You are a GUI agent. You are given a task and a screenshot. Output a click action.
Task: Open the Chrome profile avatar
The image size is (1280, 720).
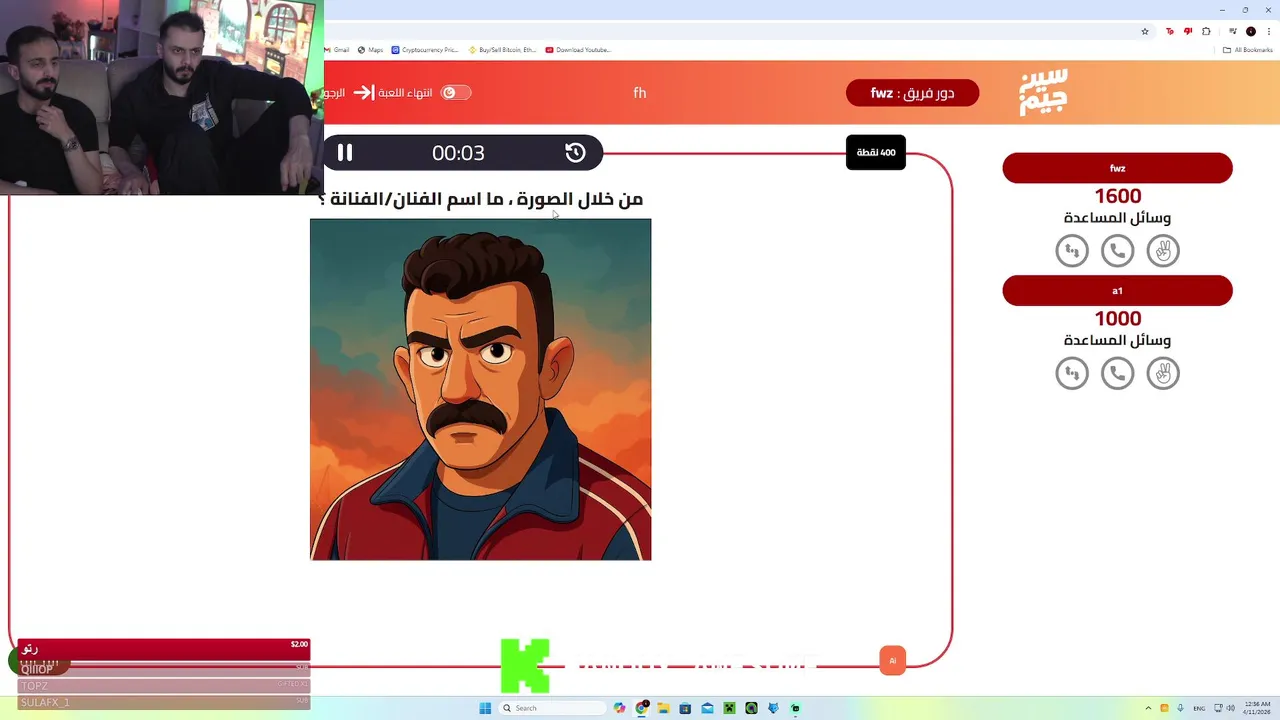(1251, 31)
